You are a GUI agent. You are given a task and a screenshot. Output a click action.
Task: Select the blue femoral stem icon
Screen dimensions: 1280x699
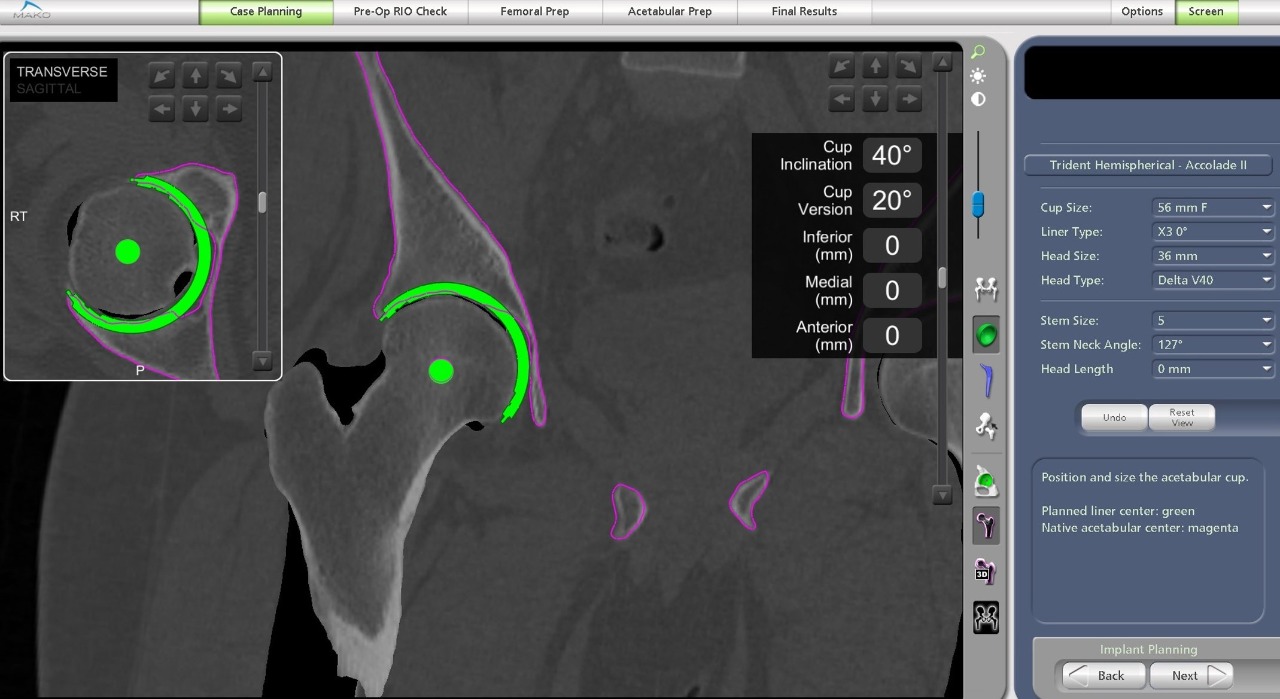[985, 380]
